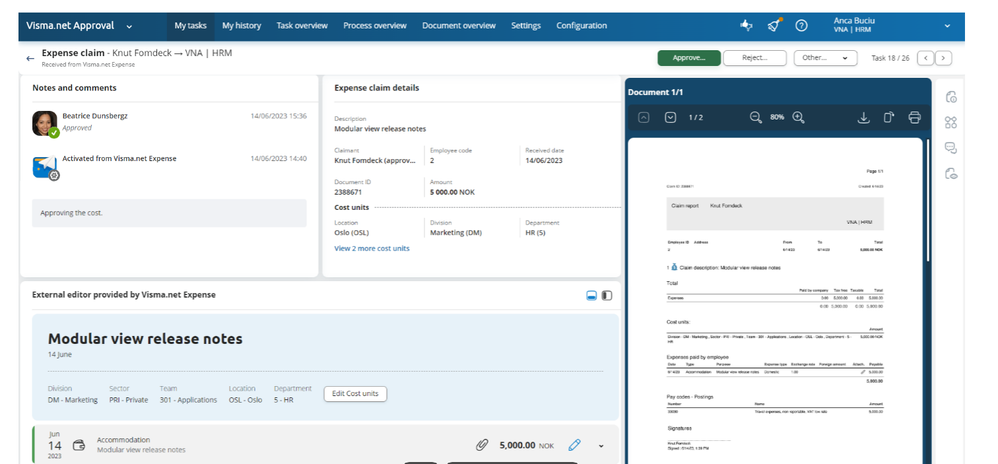Image resolution: width=998 pixels, height=464 pixels.
Task: Click the Approve... button
Action: point(689,58)
